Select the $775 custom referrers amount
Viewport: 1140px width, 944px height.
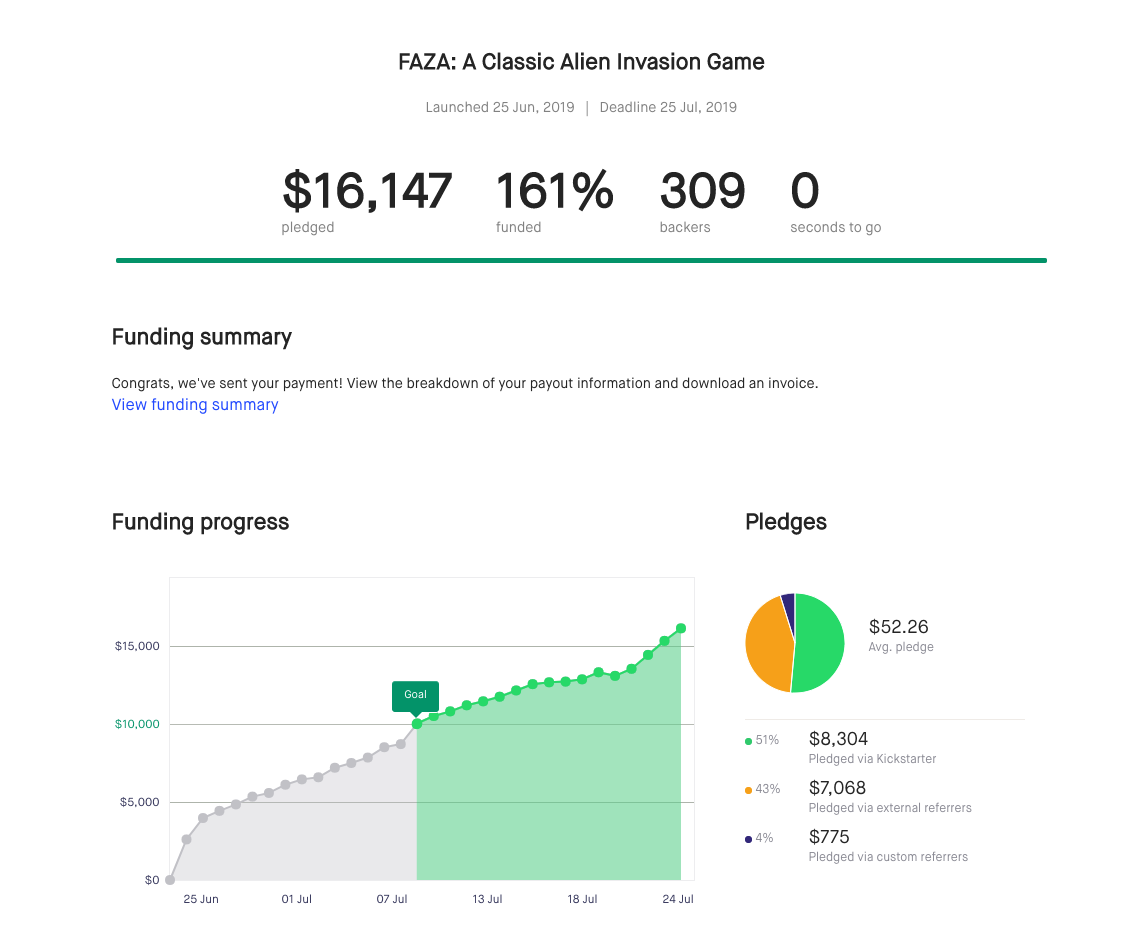[829, 837]
